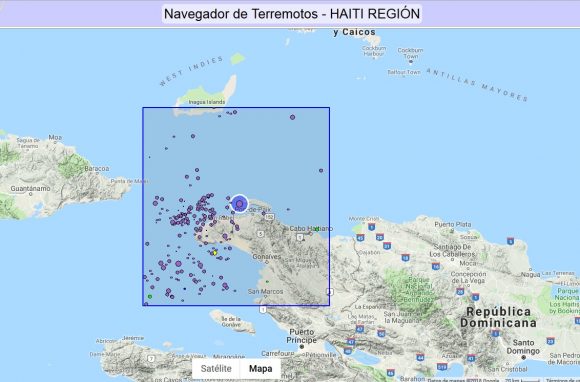
Task: Click the San Marcos town label
Action: [265, 291]
